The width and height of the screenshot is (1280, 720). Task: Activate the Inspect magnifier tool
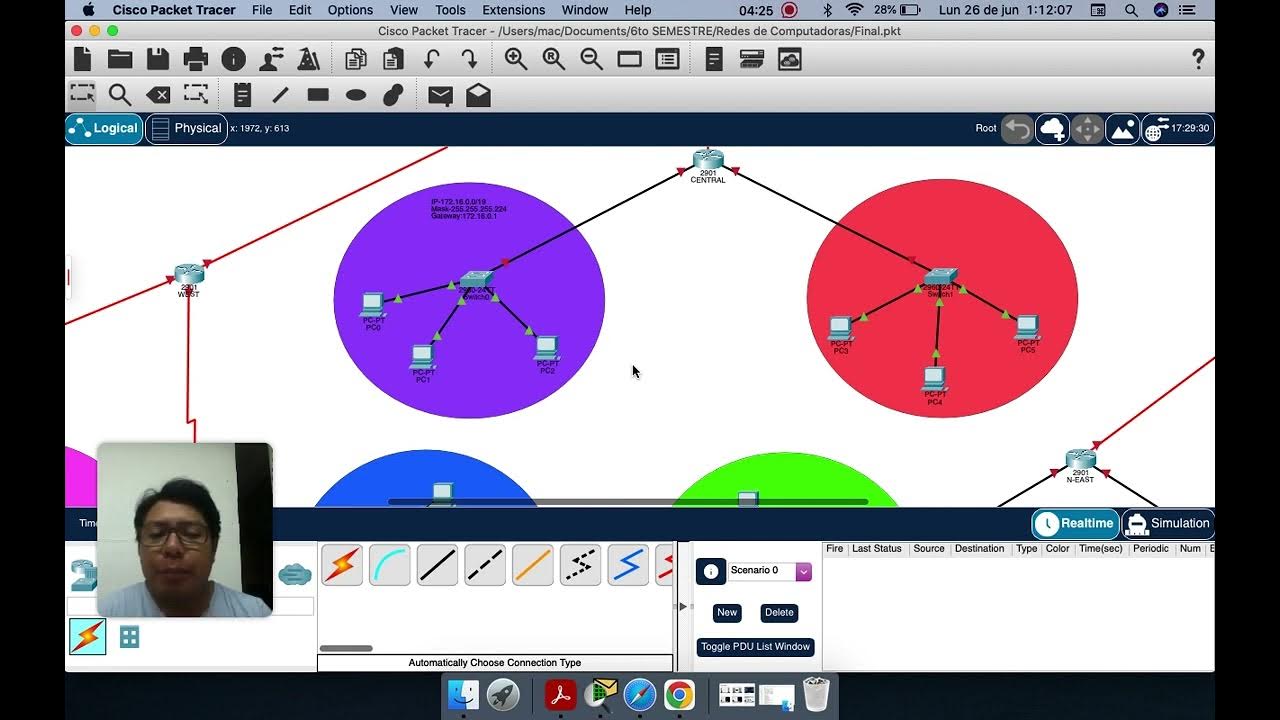tap(120, 95)
